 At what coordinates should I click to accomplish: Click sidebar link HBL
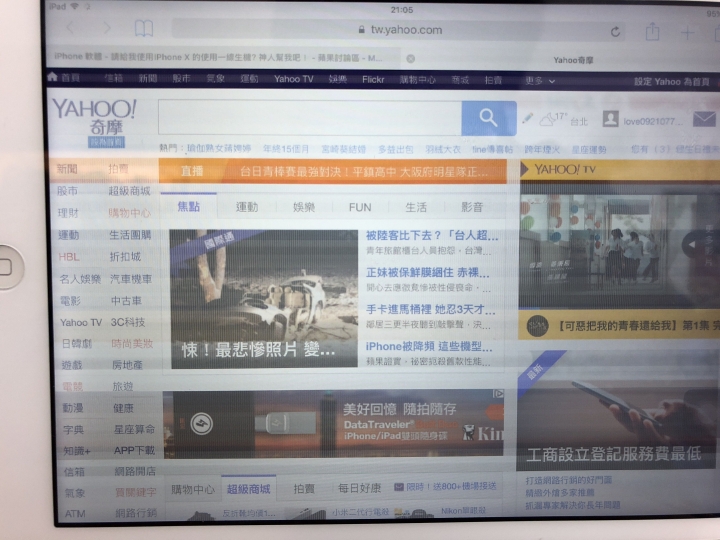pos(69,257)
